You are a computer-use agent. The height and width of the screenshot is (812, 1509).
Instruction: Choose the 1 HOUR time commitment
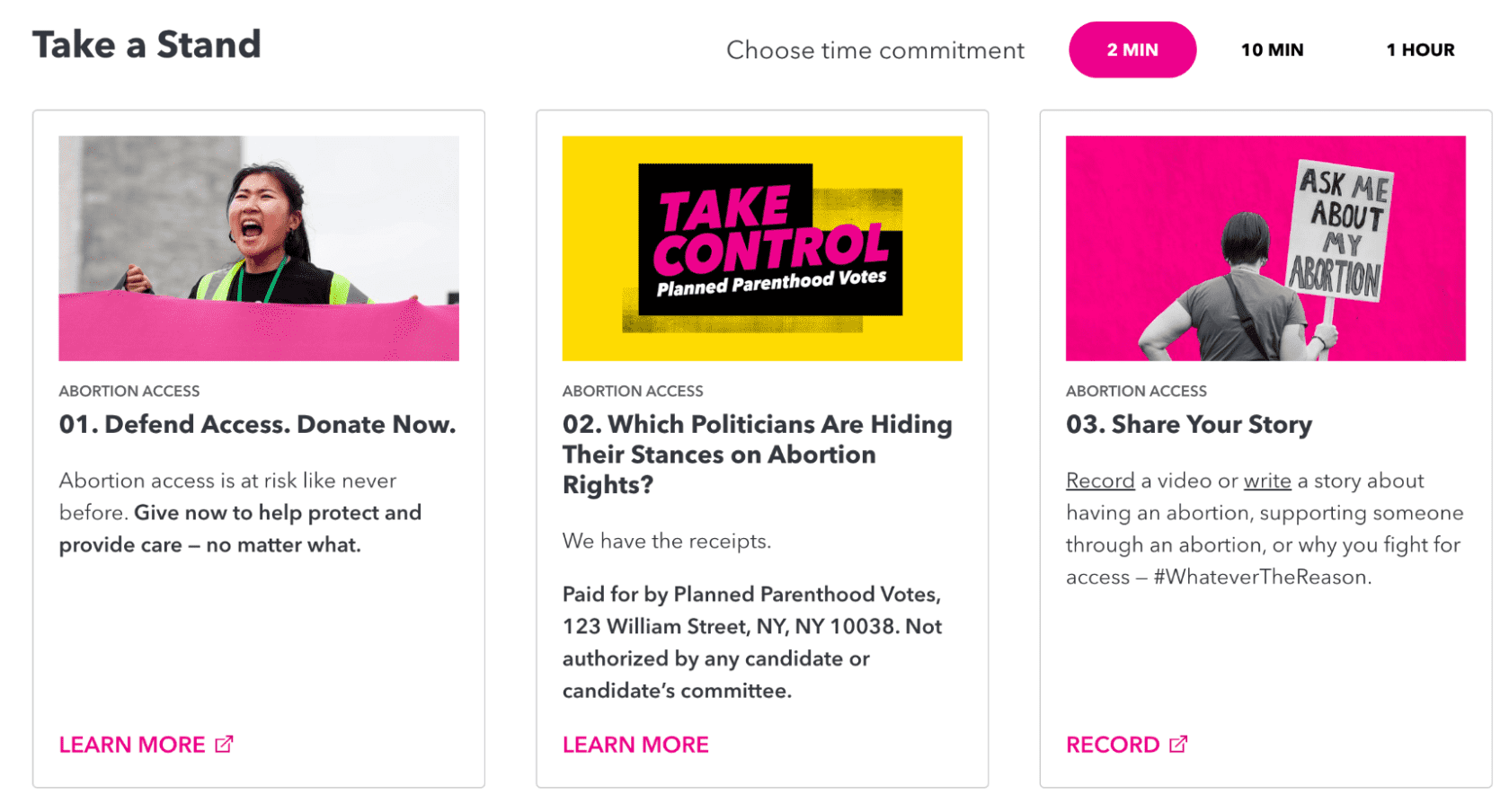coord(1420,49)
